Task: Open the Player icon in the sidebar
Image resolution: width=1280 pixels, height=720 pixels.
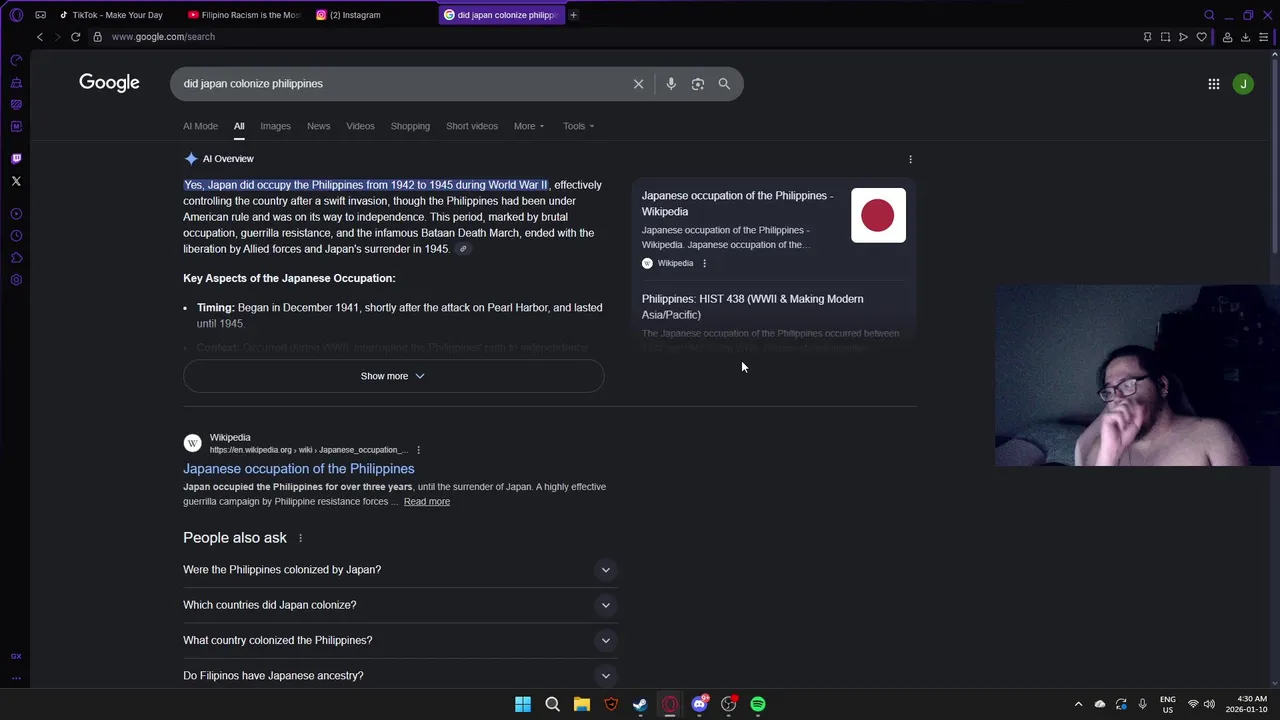Action: [16, 214]
